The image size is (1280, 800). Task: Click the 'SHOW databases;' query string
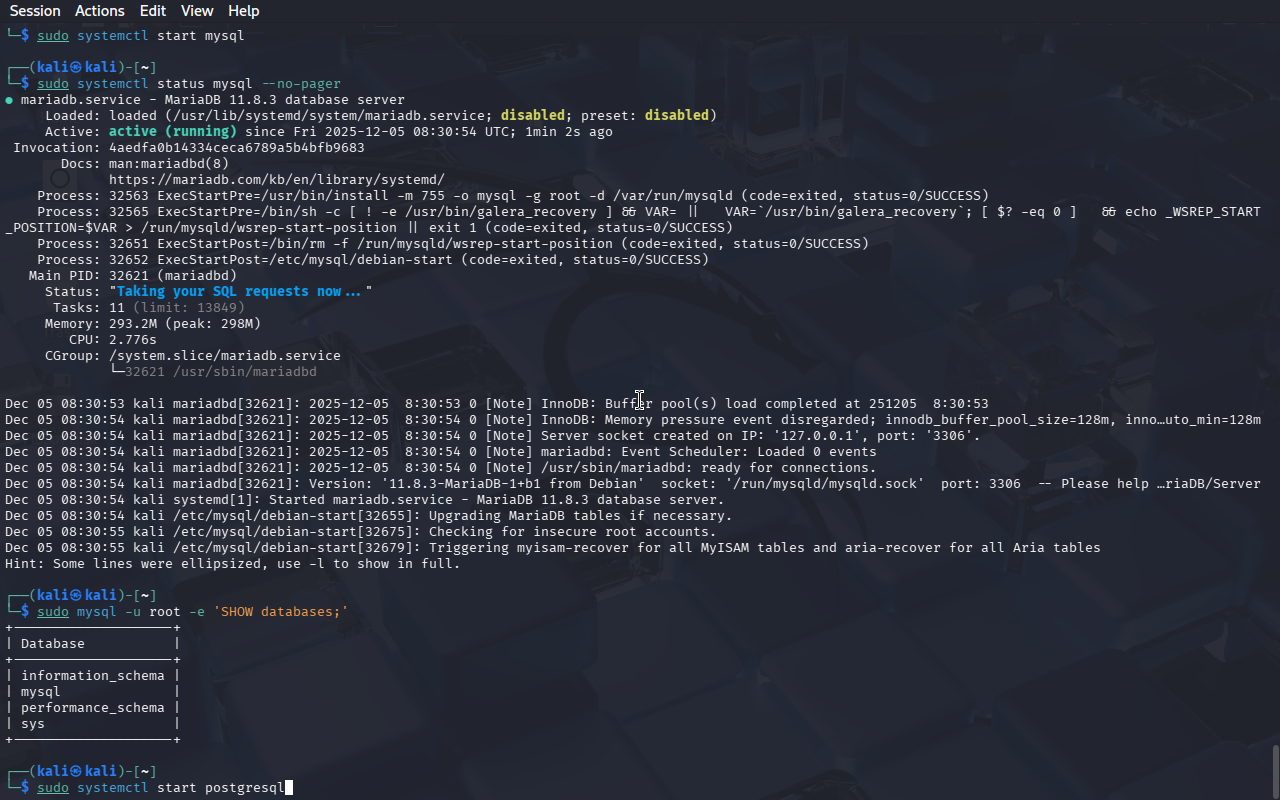[x=280, y=611]
